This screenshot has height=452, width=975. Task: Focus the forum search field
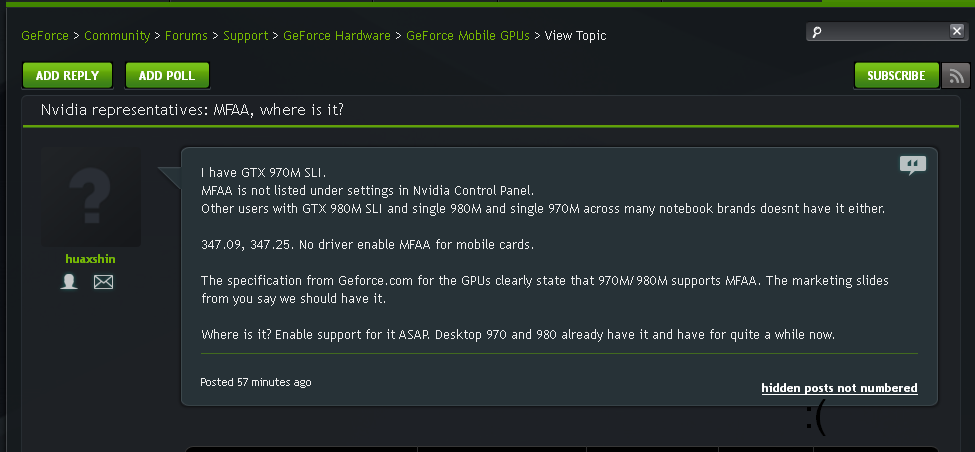887,32
